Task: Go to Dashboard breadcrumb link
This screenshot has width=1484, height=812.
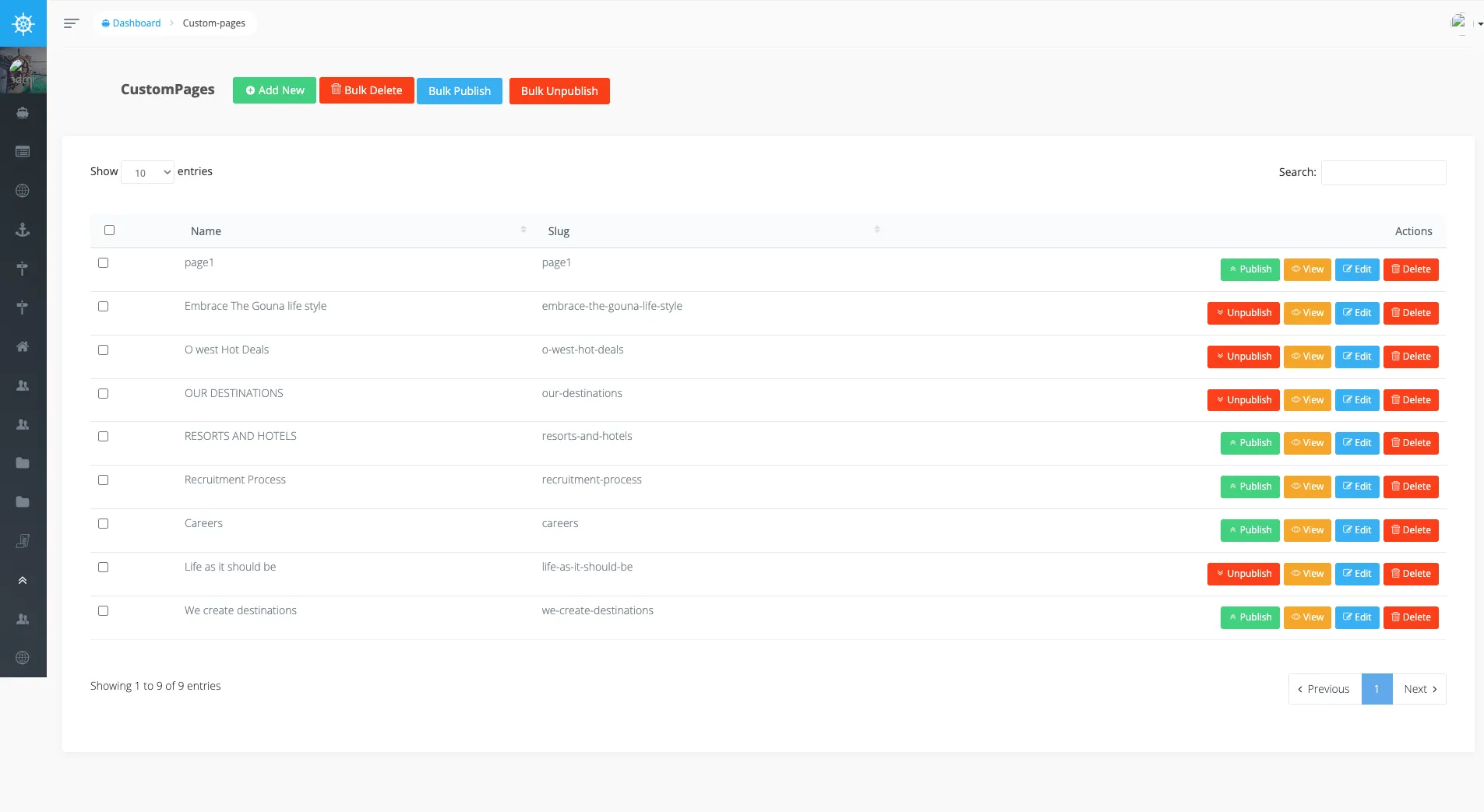Action: 131,23
